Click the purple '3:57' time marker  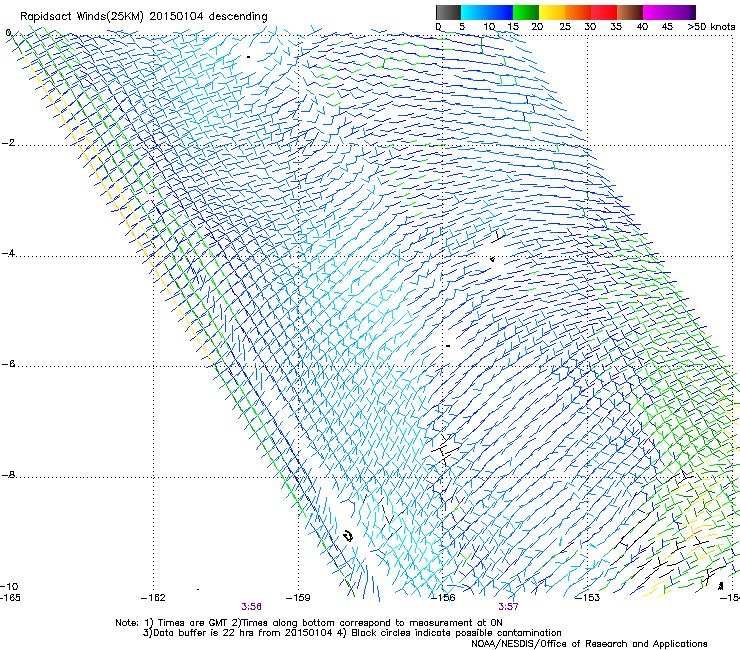pos(508,607)
